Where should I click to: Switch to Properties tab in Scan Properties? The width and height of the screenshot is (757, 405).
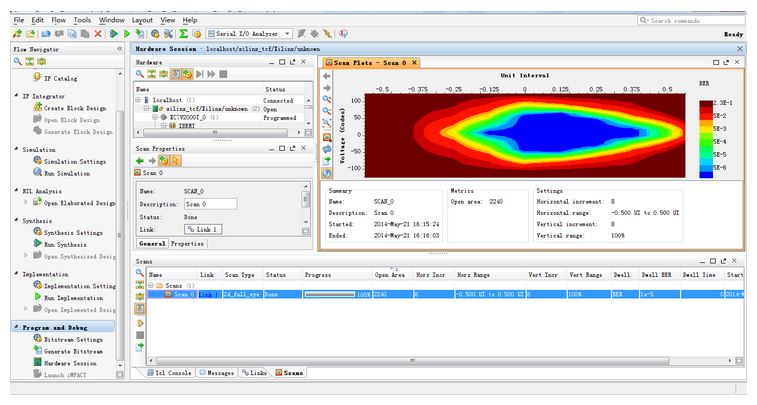coord(187,243)
